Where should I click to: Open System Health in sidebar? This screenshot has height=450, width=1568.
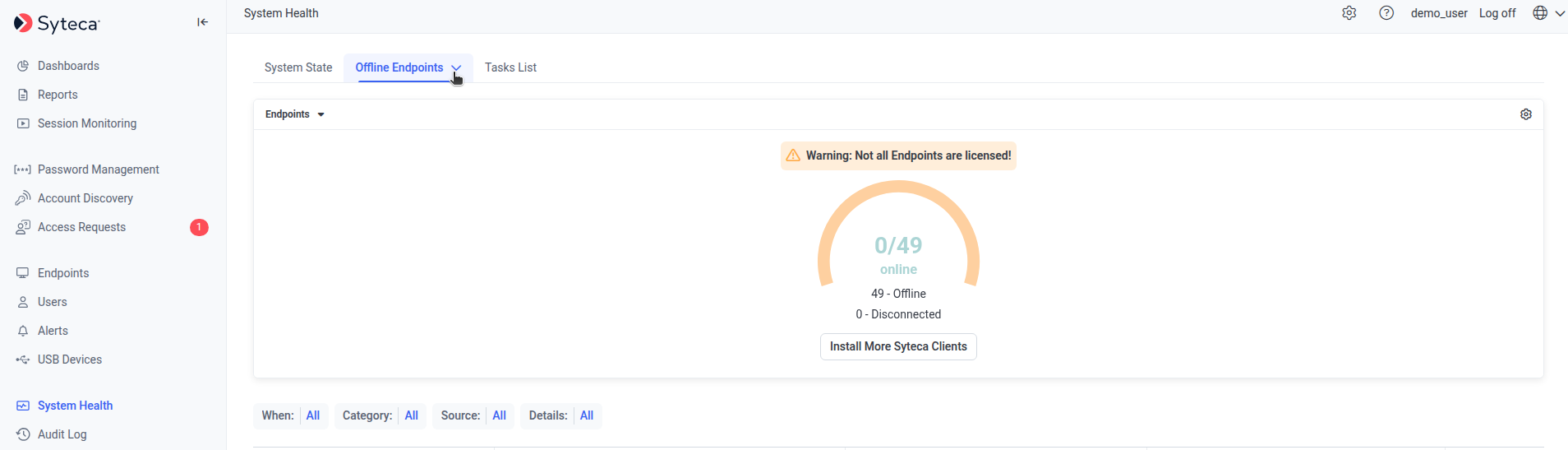click(x=75, y=406)
